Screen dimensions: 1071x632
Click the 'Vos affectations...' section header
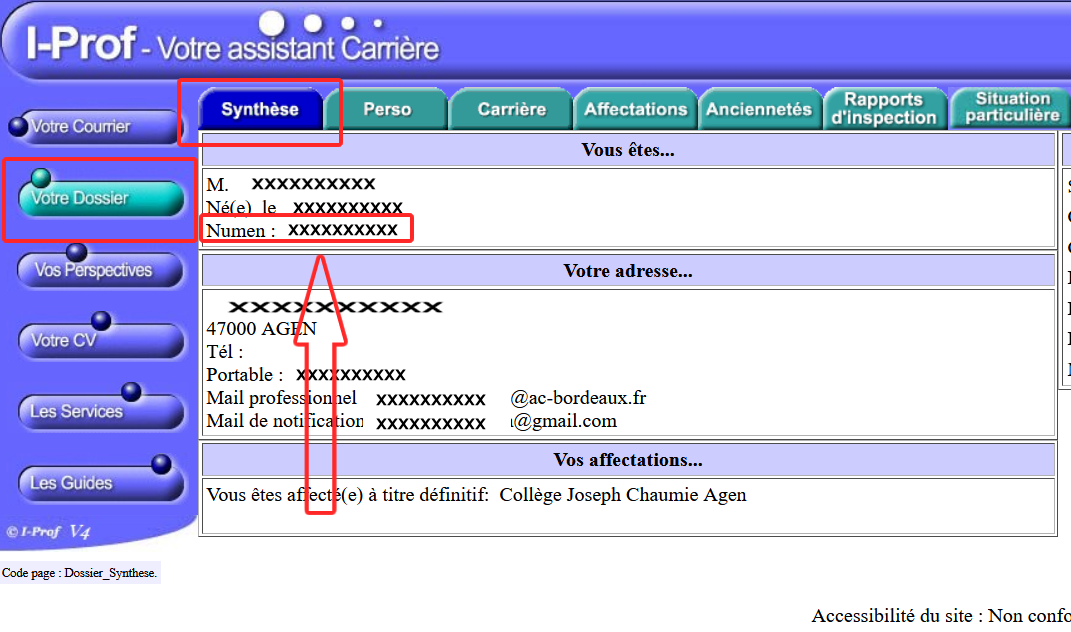(628, 460)
